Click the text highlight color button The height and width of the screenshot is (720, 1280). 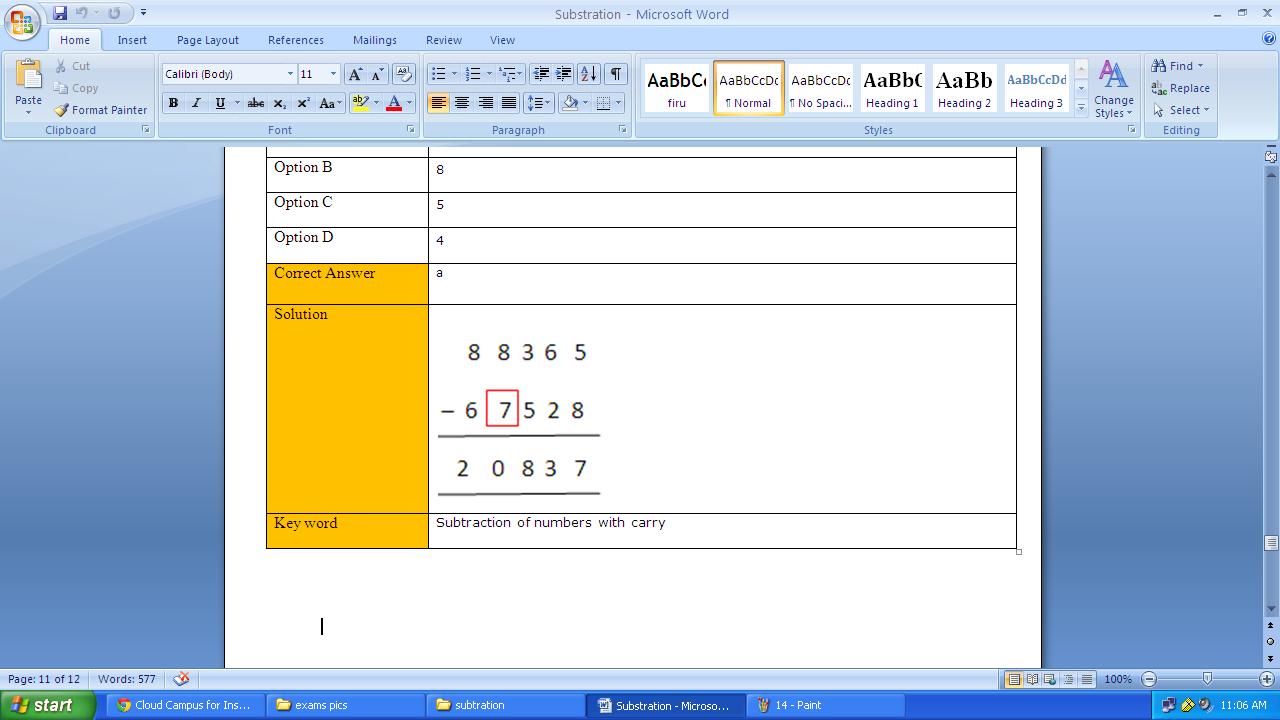[x=361, y=103]
